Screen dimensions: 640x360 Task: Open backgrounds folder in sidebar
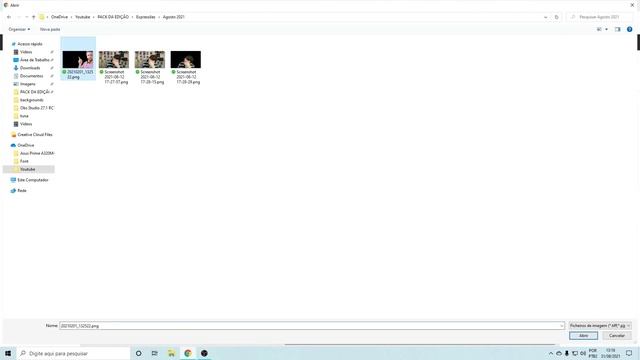tap(31, 100)
